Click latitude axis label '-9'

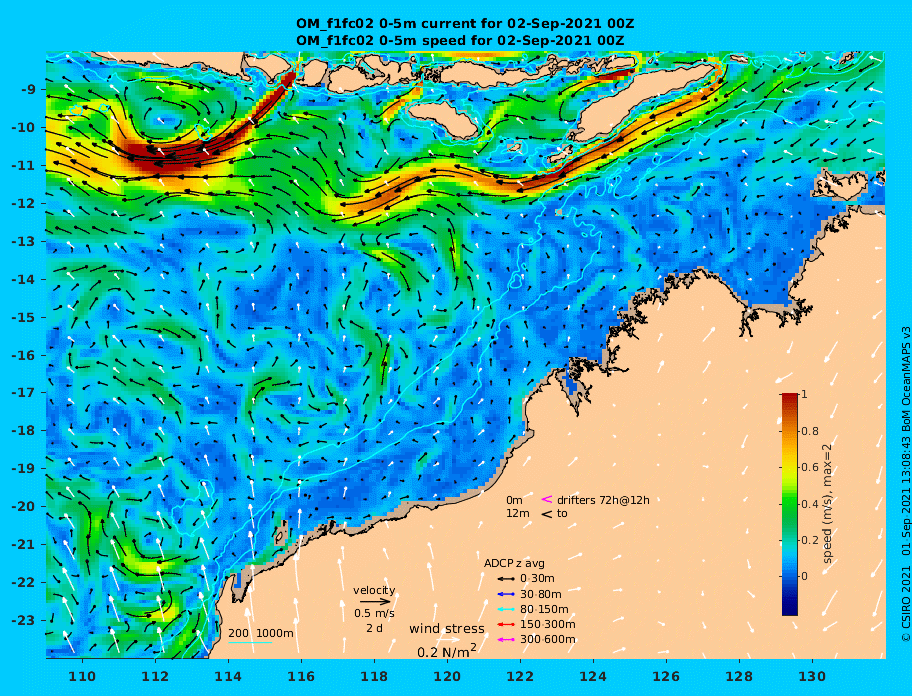pos(29,90)
